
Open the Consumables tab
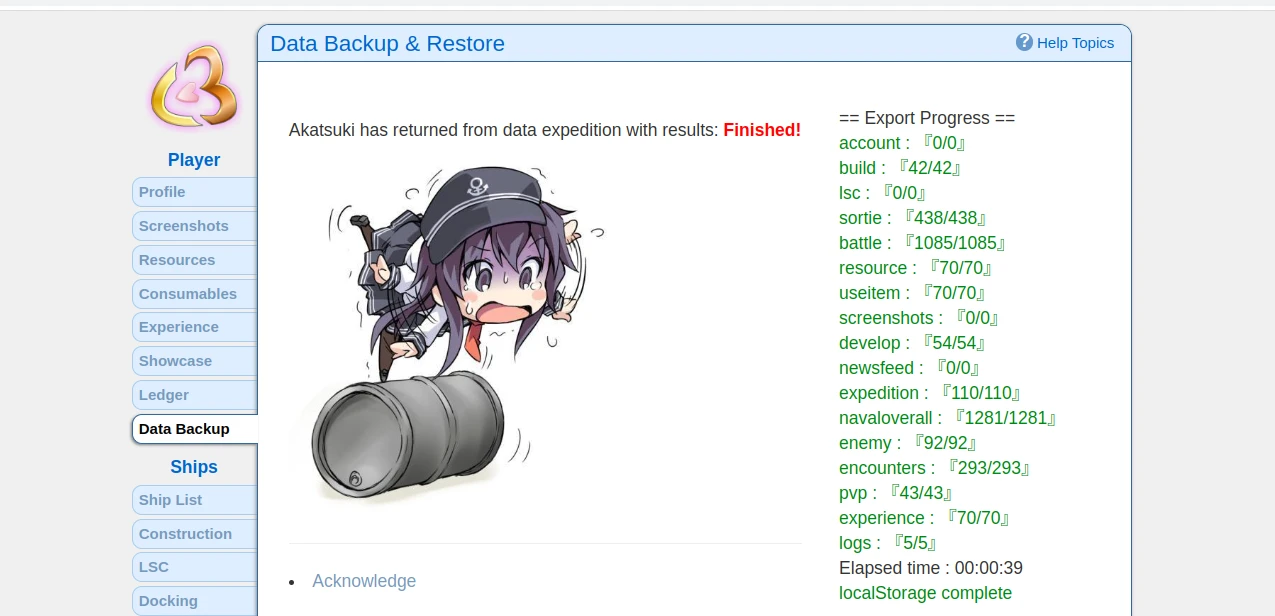195,294
